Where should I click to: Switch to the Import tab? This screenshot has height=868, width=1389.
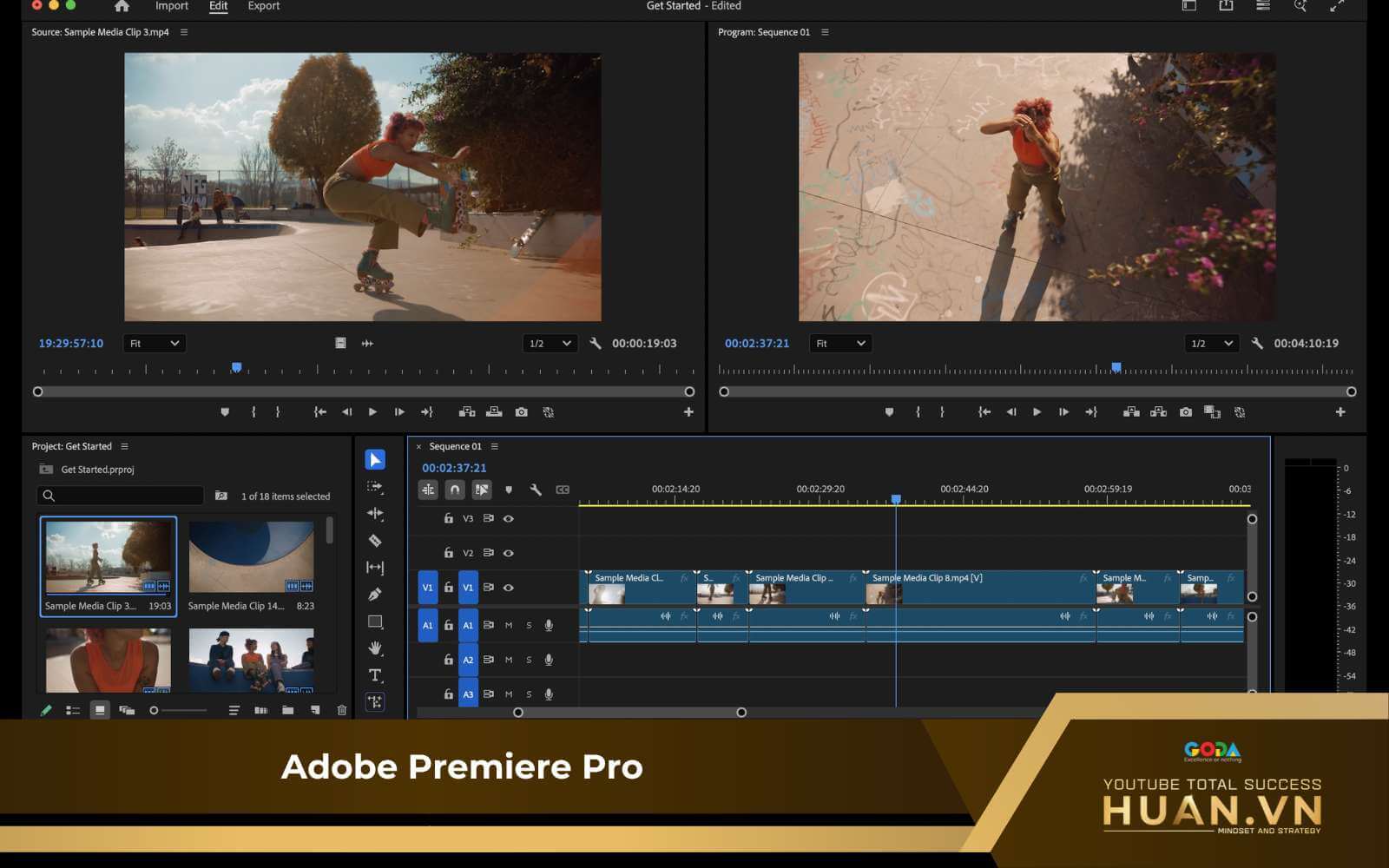point(172,6)
